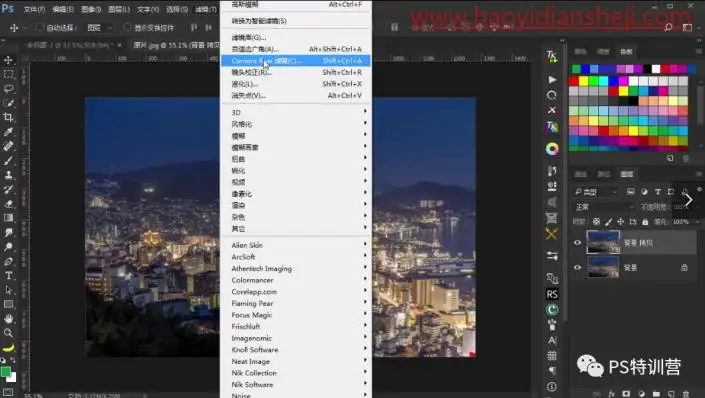The image size is (705, 398).
Task: Expand the 风格化 filter submenu
Action: point(296,124)
